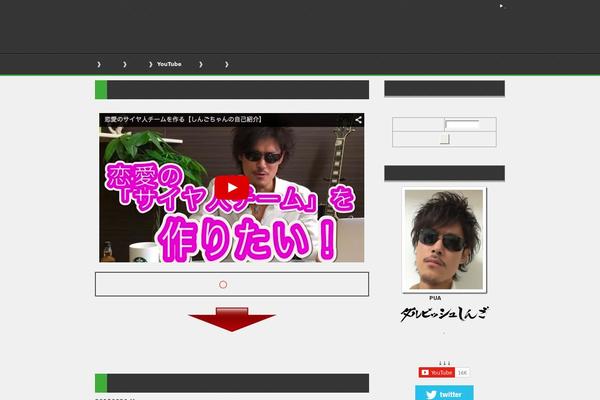Open the sunglasses profile photo in the sidebar
The height and width of the screenshot is (400, 600).
point(444,240)
